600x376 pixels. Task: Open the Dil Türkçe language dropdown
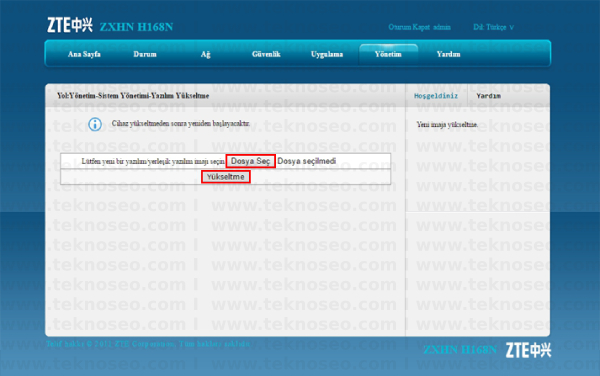click(493, 27)
